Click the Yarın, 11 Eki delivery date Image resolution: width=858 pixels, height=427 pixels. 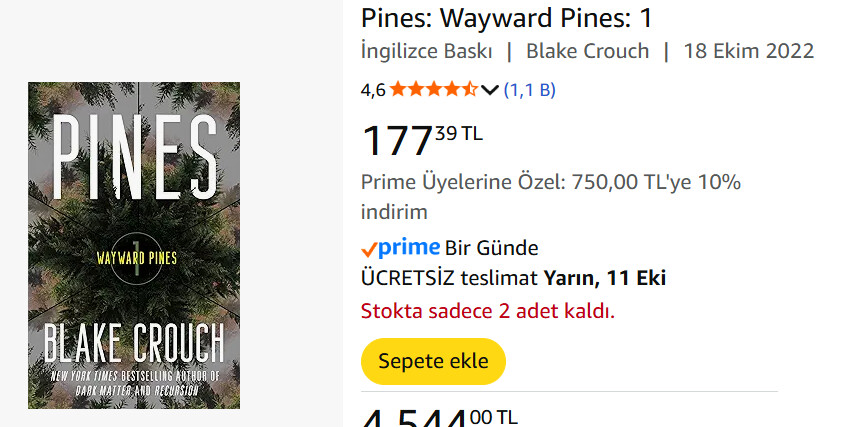tap(605, 278)
